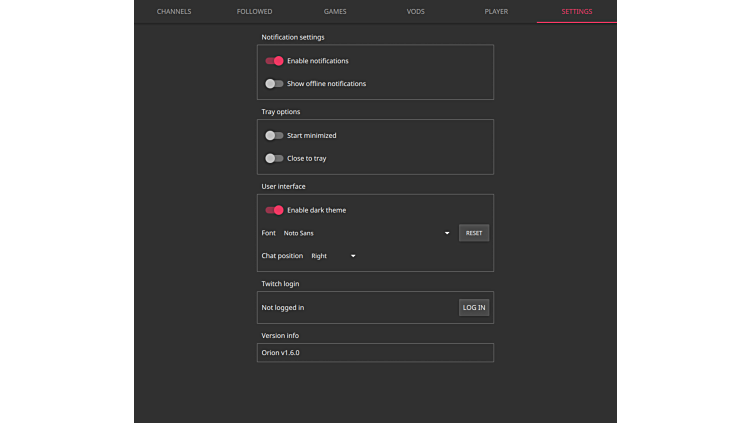Expand the Font dropdown arrow
752x423 pixels.
coord(447,234)
